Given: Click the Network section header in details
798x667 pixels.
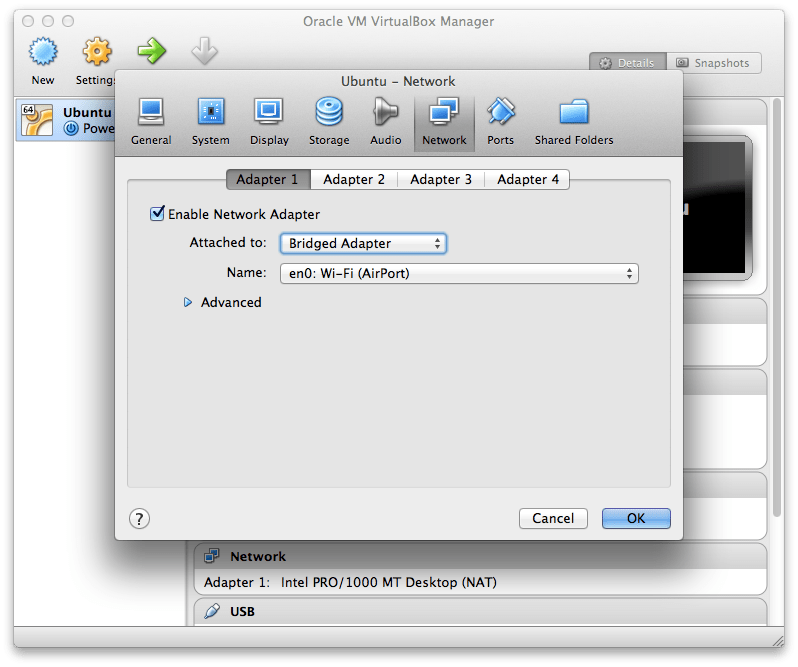Looking at the screenshot, I should click(480, 556).
